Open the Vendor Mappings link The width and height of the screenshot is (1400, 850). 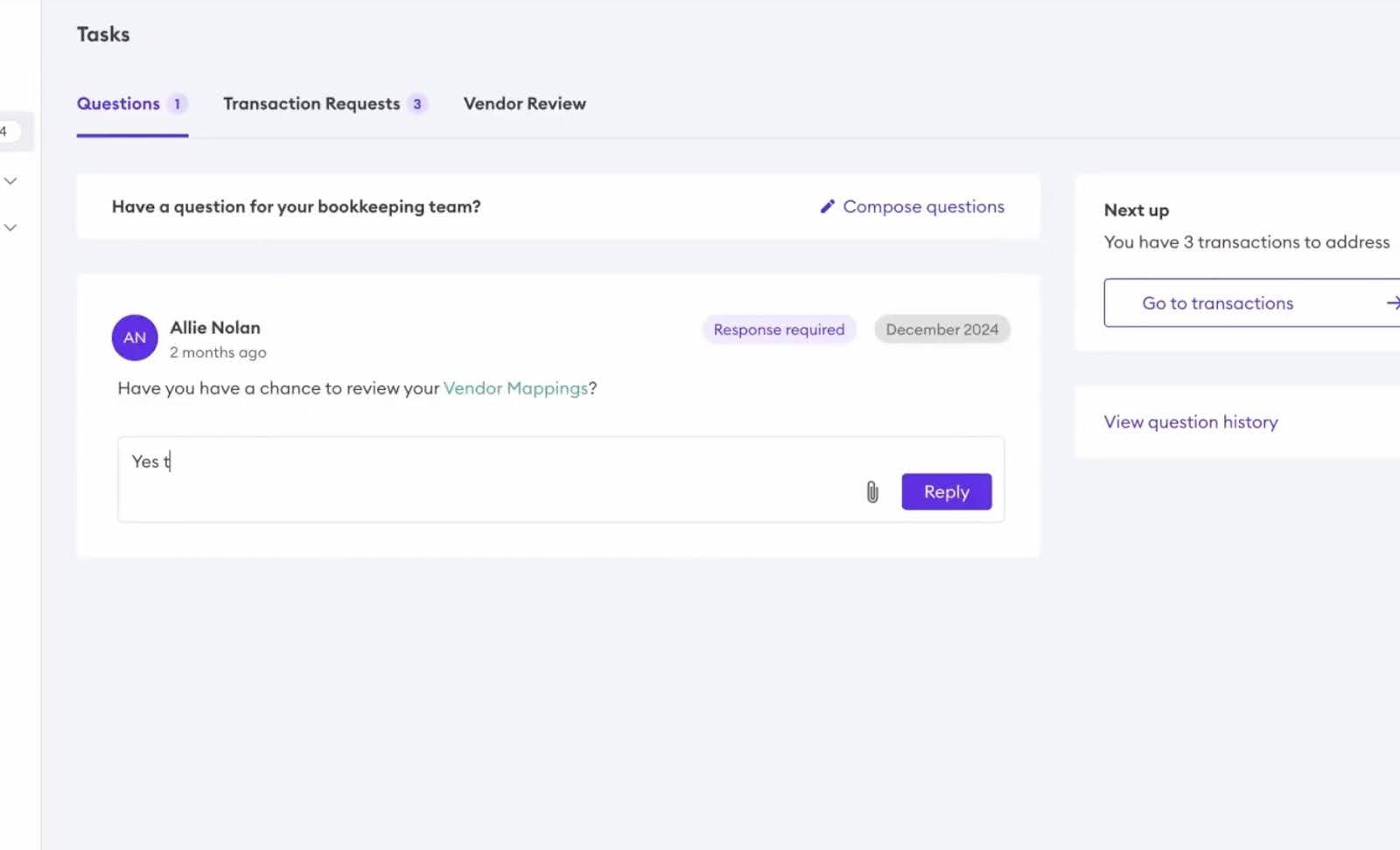click(x=516, y=387)
